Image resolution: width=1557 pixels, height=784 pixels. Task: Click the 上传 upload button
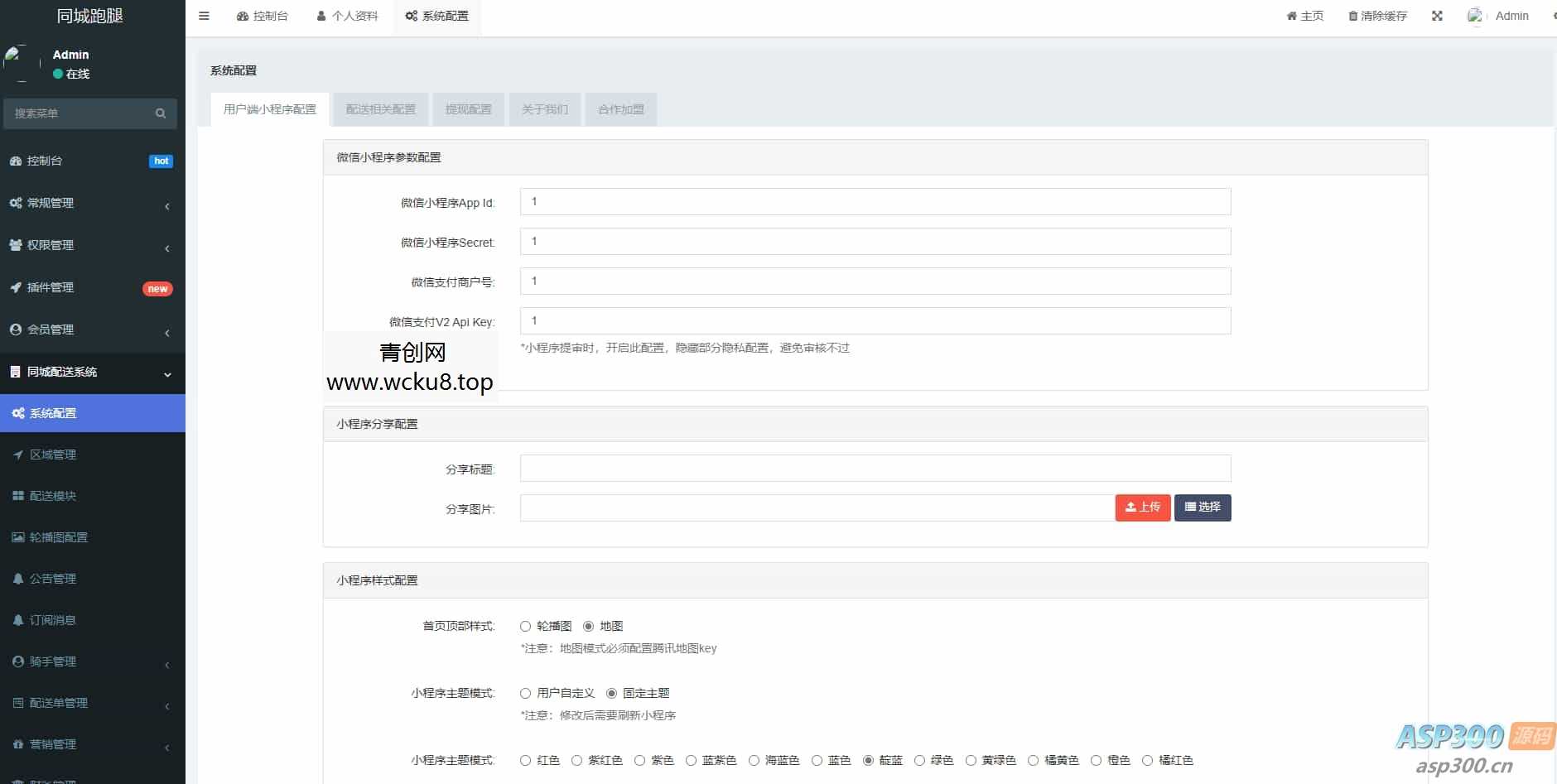(1143, 507)
